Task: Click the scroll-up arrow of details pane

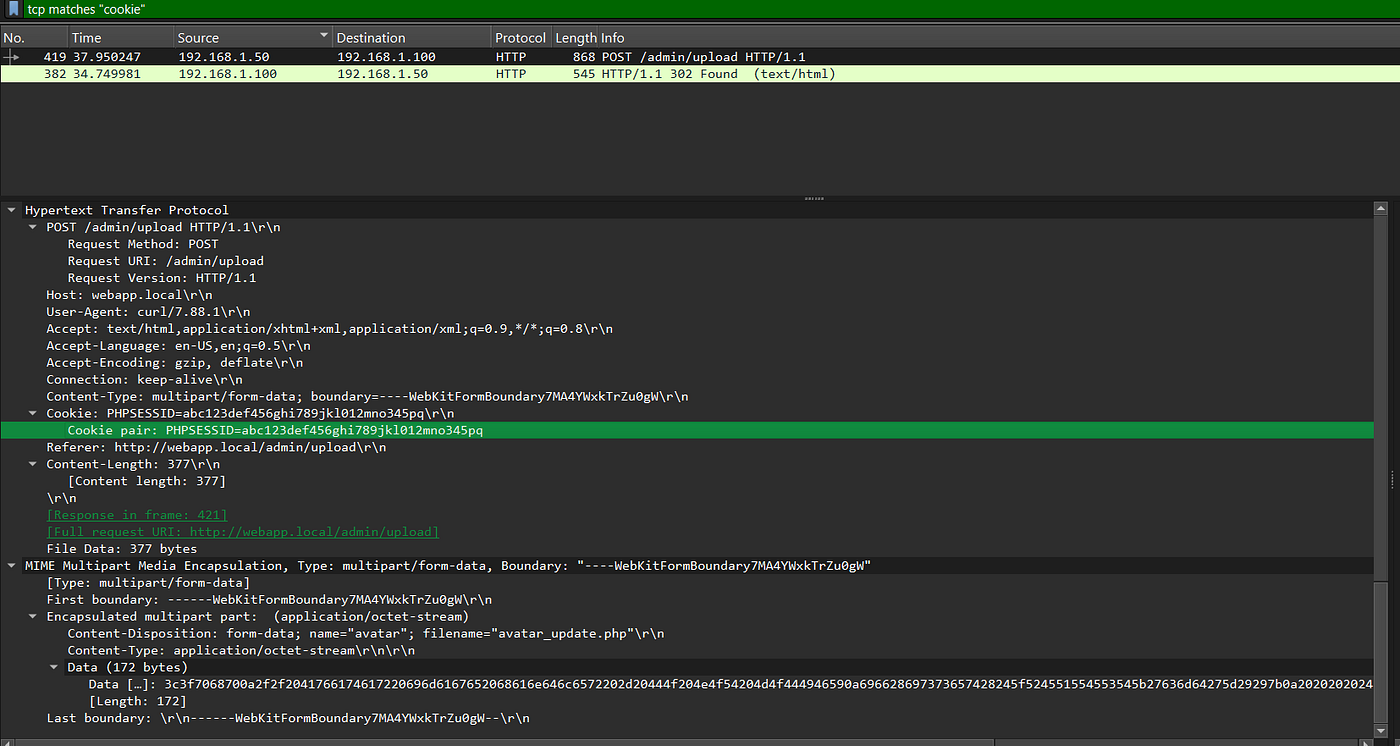Action: pos(1381,208)
